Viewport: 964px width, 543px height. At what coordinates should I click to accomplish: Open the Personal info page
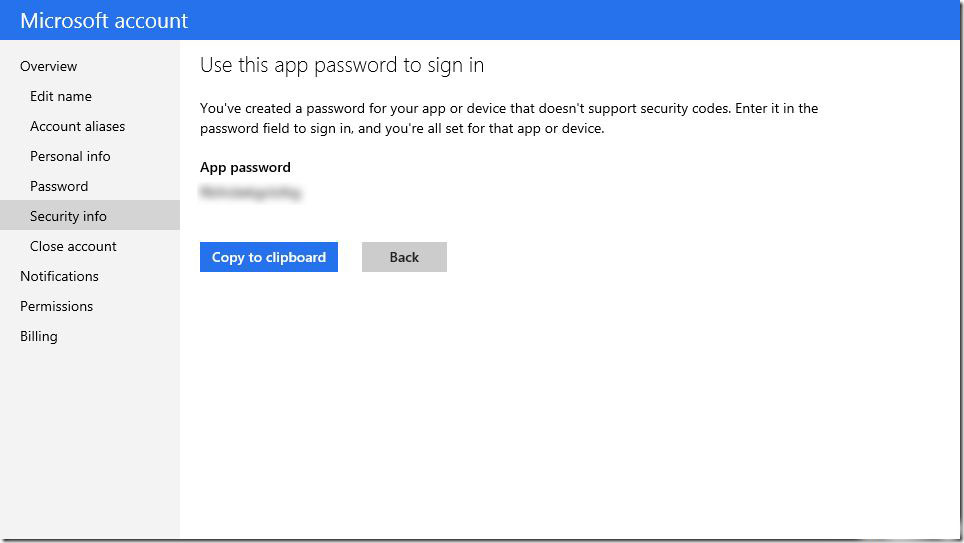tap(70, 156)
